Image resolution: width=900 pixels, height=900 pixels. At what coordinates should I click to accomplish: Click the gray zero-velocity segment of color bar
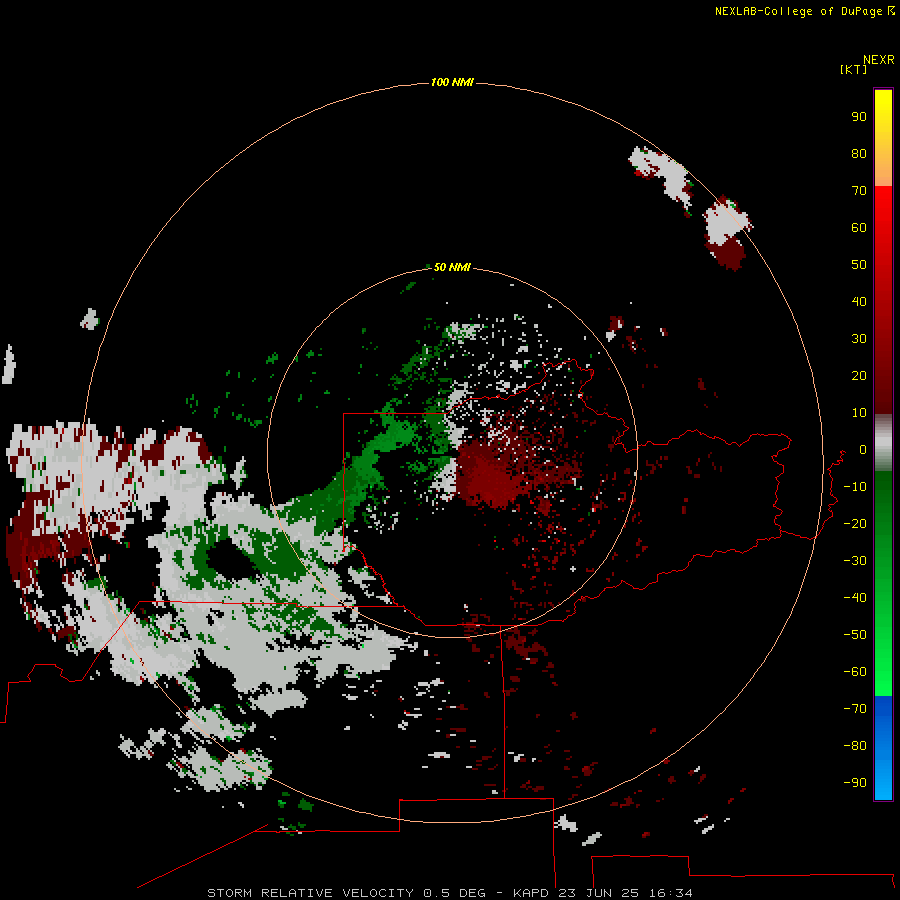click(883, 443)
